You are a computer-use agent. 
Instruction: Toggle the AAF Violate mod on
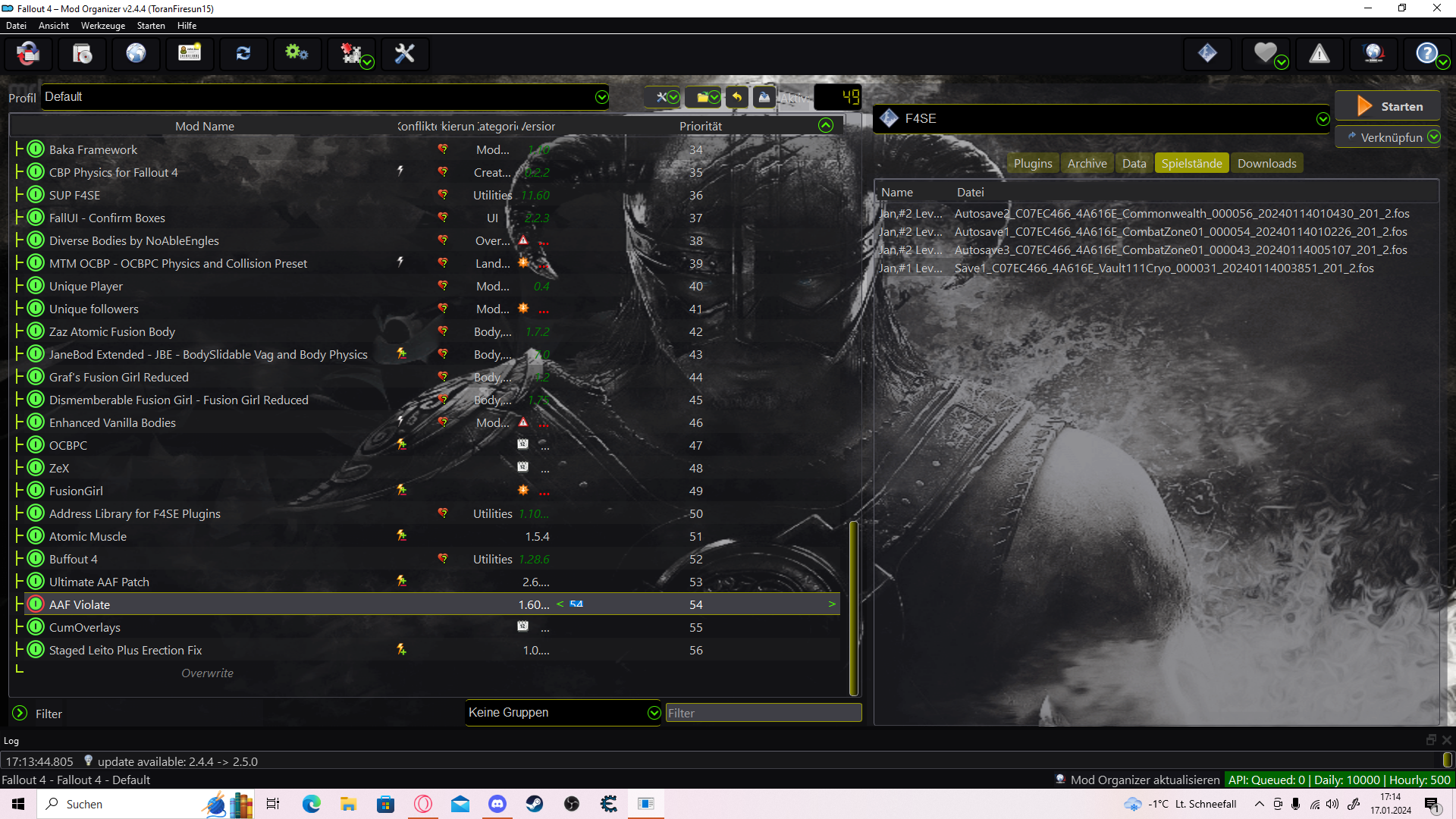tap(36, 604)
